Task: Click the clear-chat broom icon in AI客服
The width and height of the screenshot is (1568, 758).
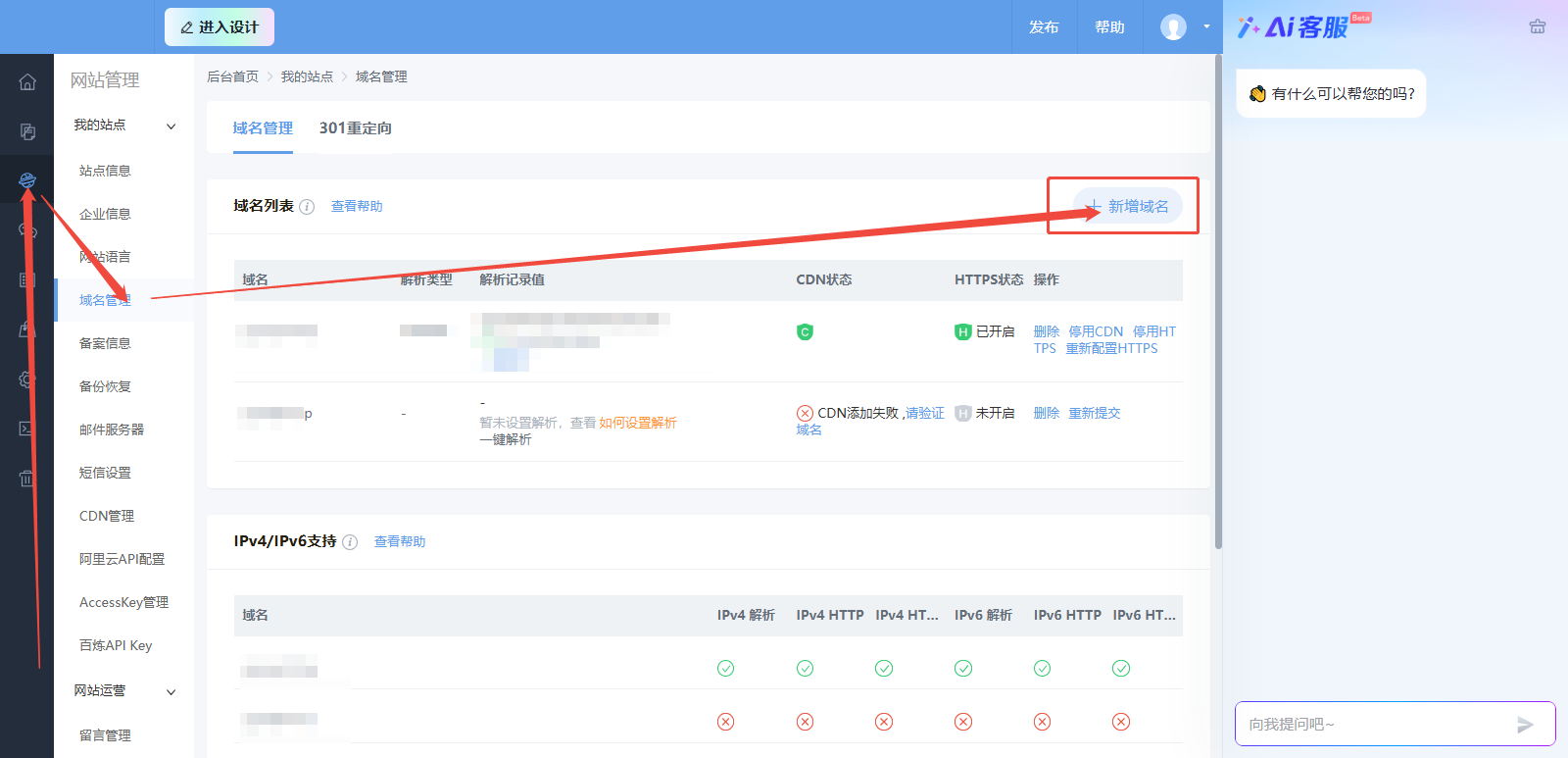Action: point(1538,26)
